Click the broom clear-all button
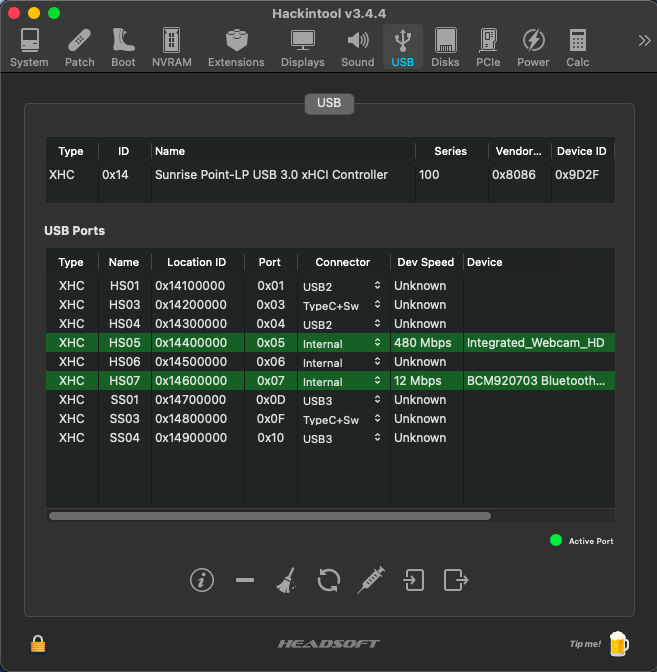657x672 pixels. pyautogui.click(x=286, y=580)
